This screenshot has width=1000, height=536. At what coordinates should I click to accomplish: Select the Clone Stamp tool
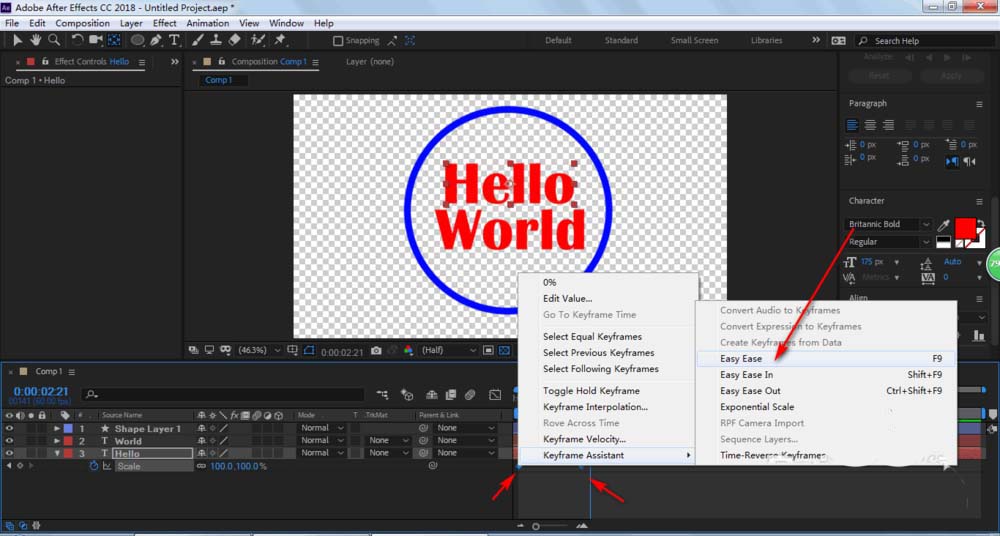coord(216,40)
